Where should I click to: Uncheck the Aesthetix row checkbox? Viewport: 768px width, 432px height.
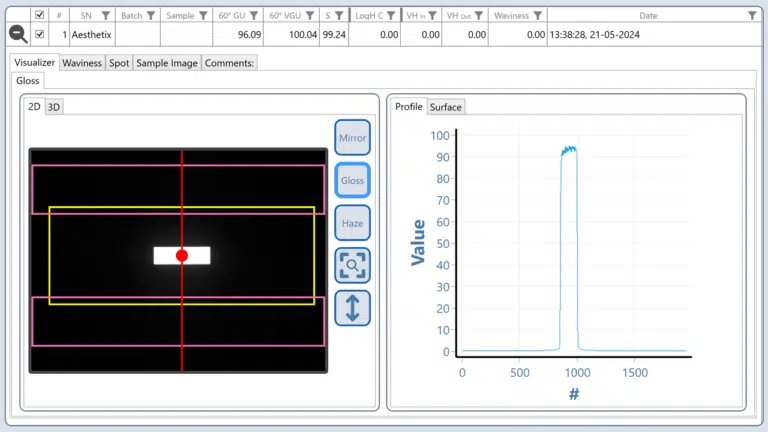click(x=40, y=34)
